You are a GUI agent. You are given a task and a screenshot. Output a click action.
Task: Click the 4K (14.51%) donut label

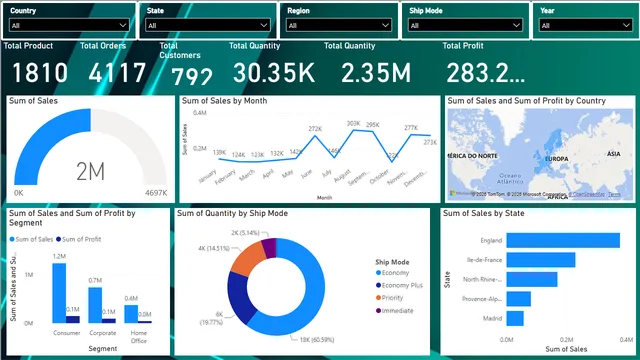pyautogui.click(x=214, y=248)
